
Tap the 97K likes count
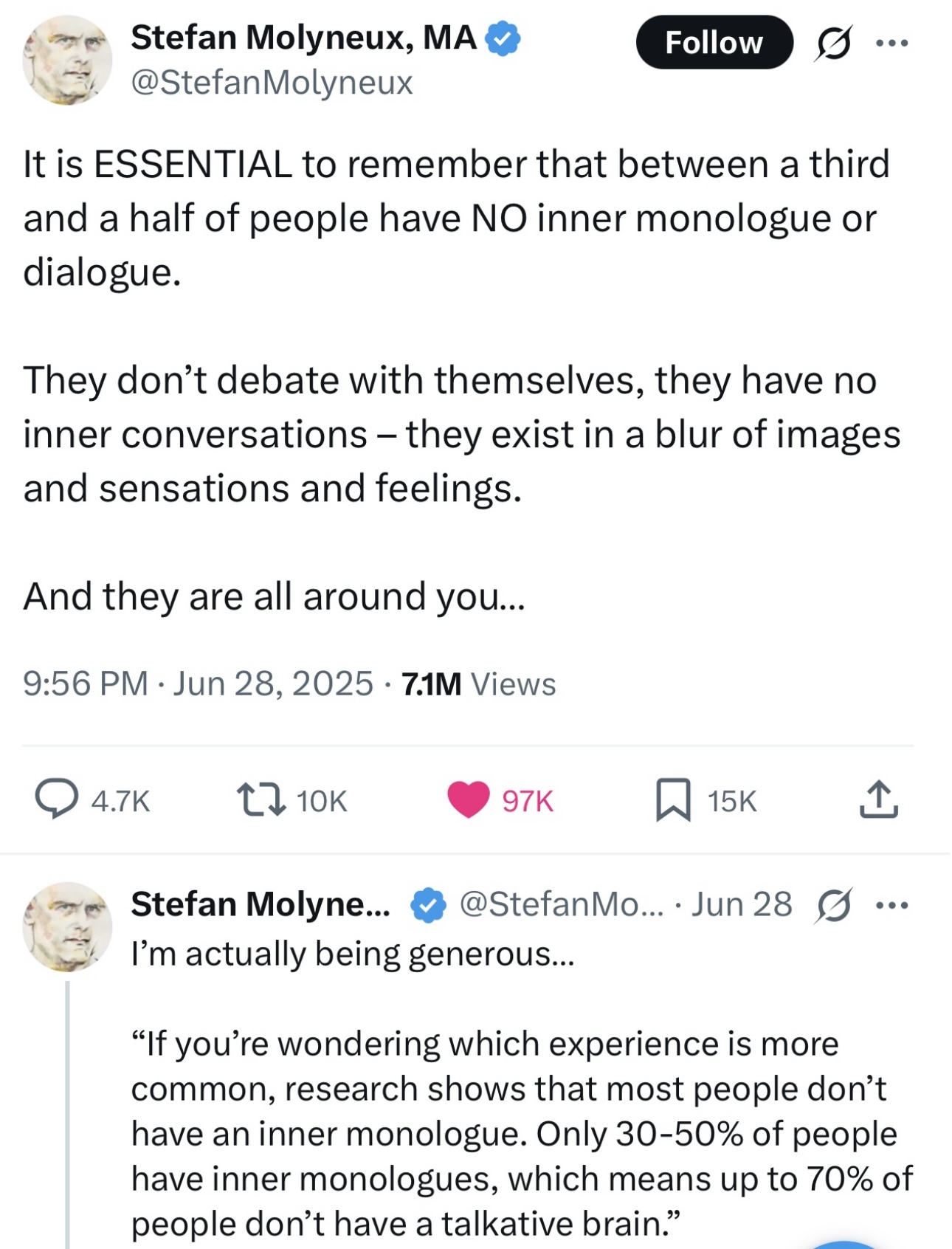pyautogui.click(x=528, y=801)
